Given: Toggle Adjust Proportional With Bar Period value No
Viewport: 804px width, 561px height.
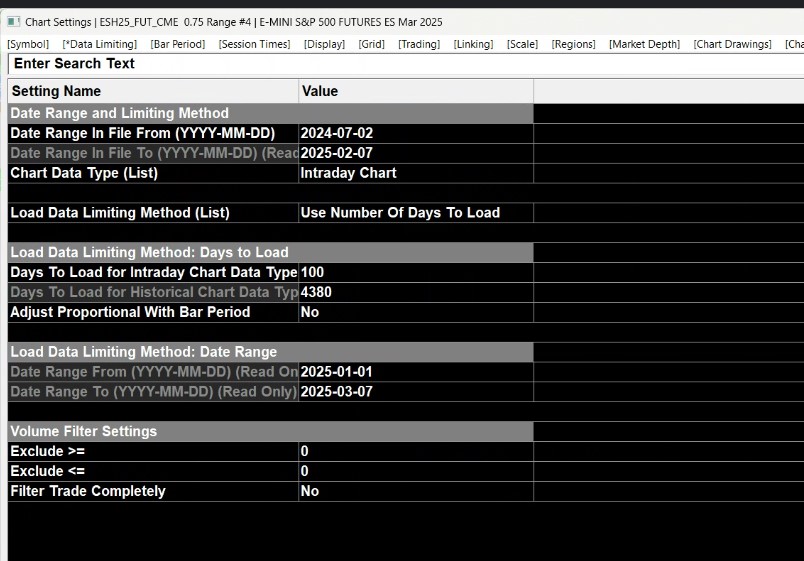Looking at the screenshot, I should point(416,312).
